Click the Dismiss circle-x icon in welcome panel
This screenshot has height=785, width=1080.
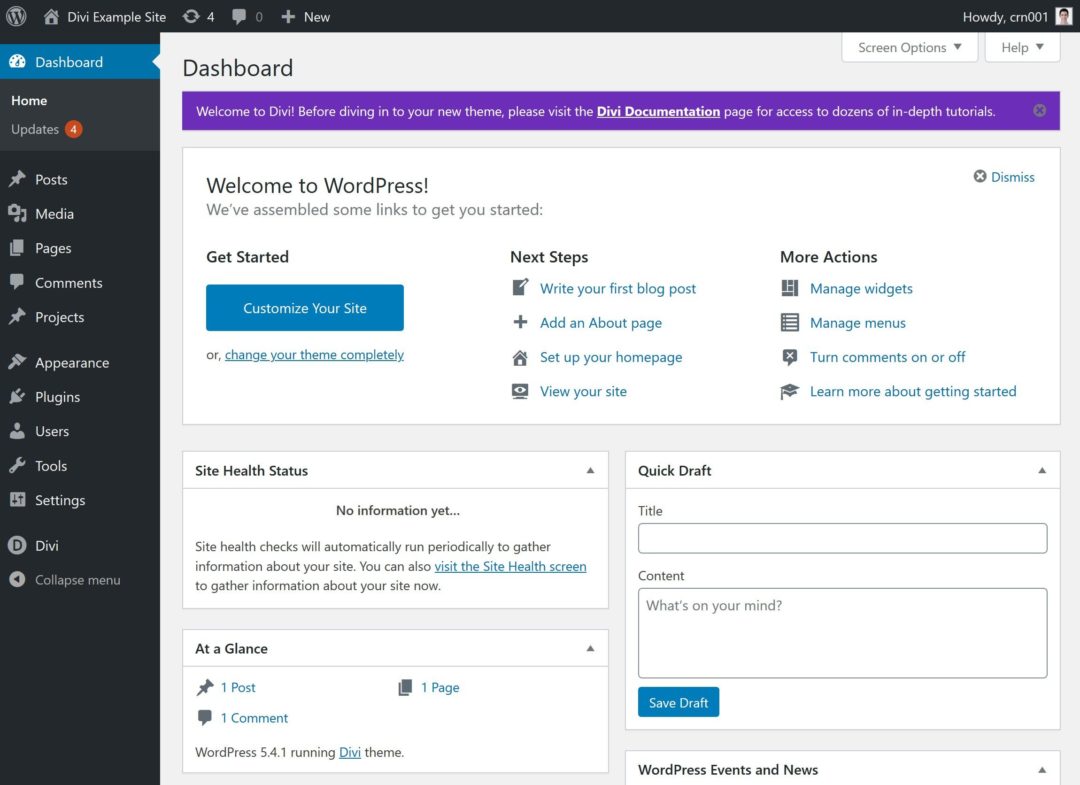pyautogui.click(x=979, y=176)
